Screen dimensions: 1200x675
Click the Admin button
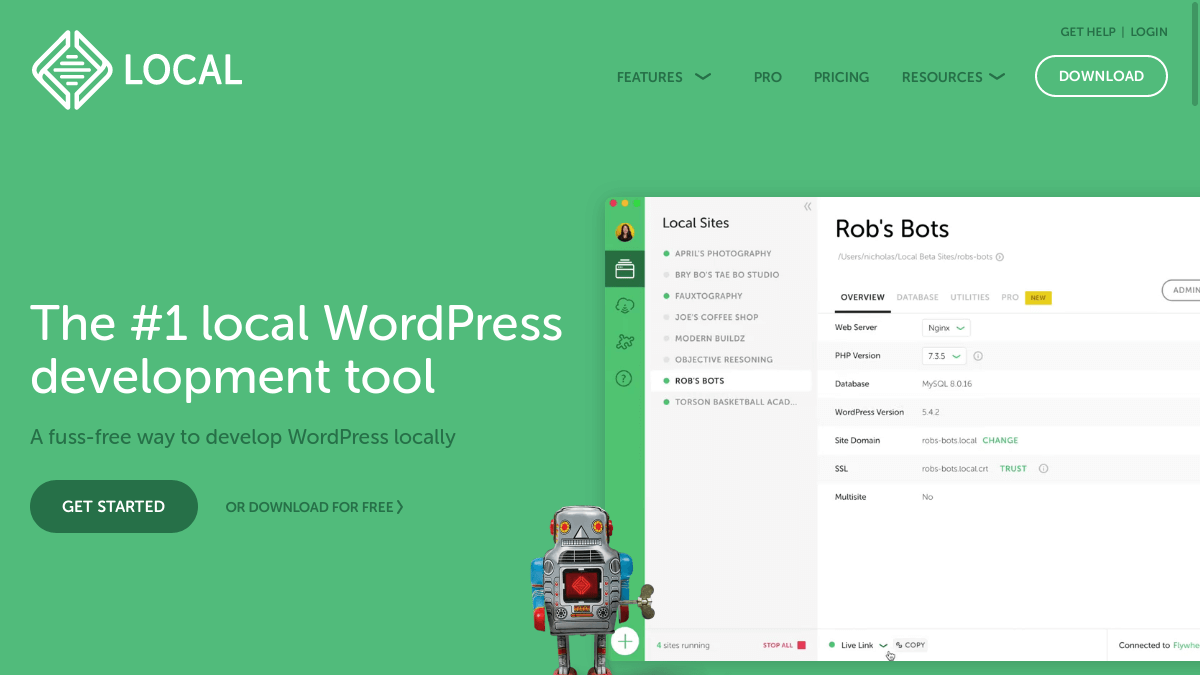pos(1181,290)
